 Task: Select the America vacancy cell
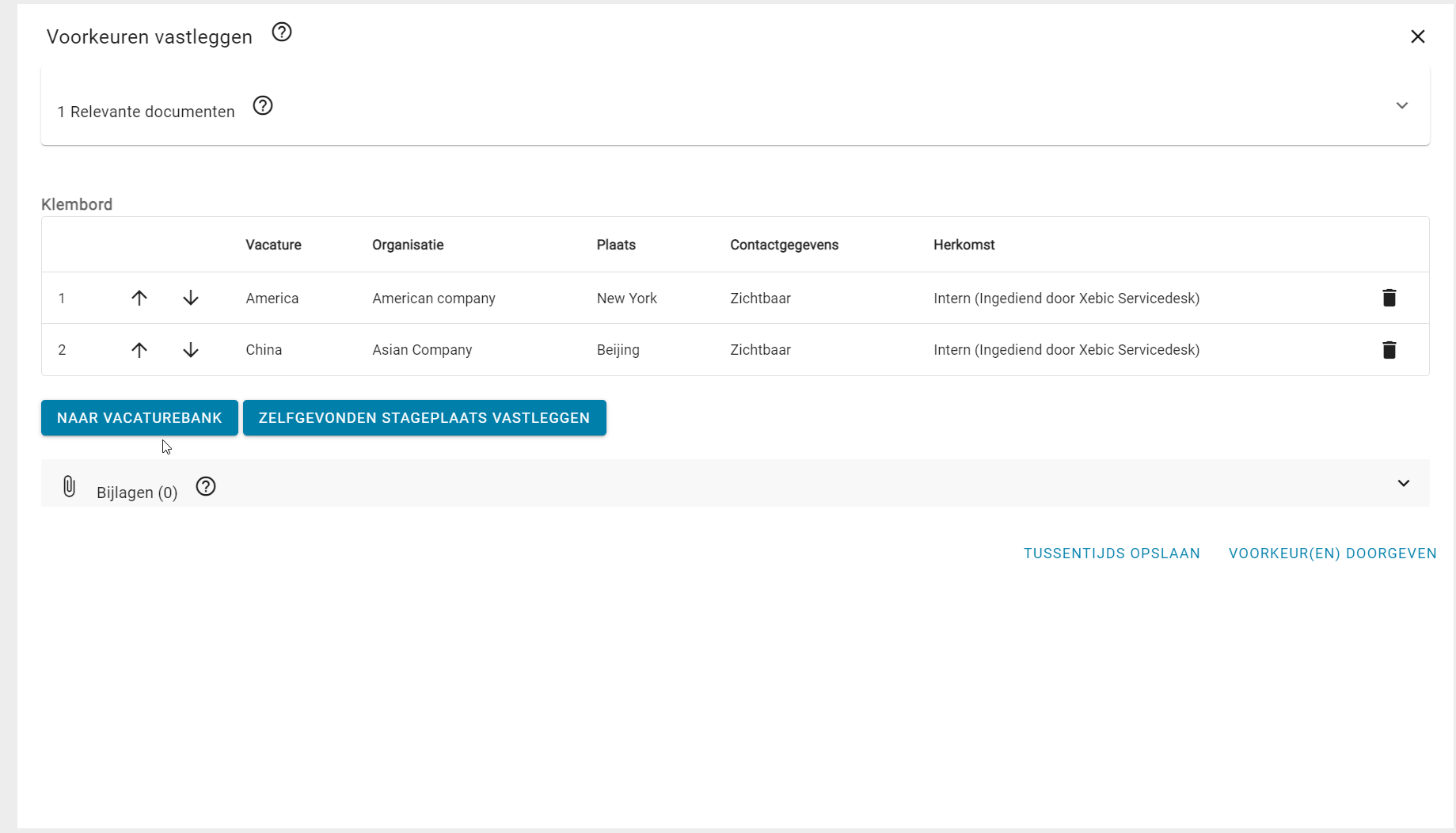(x=272, y=299)
